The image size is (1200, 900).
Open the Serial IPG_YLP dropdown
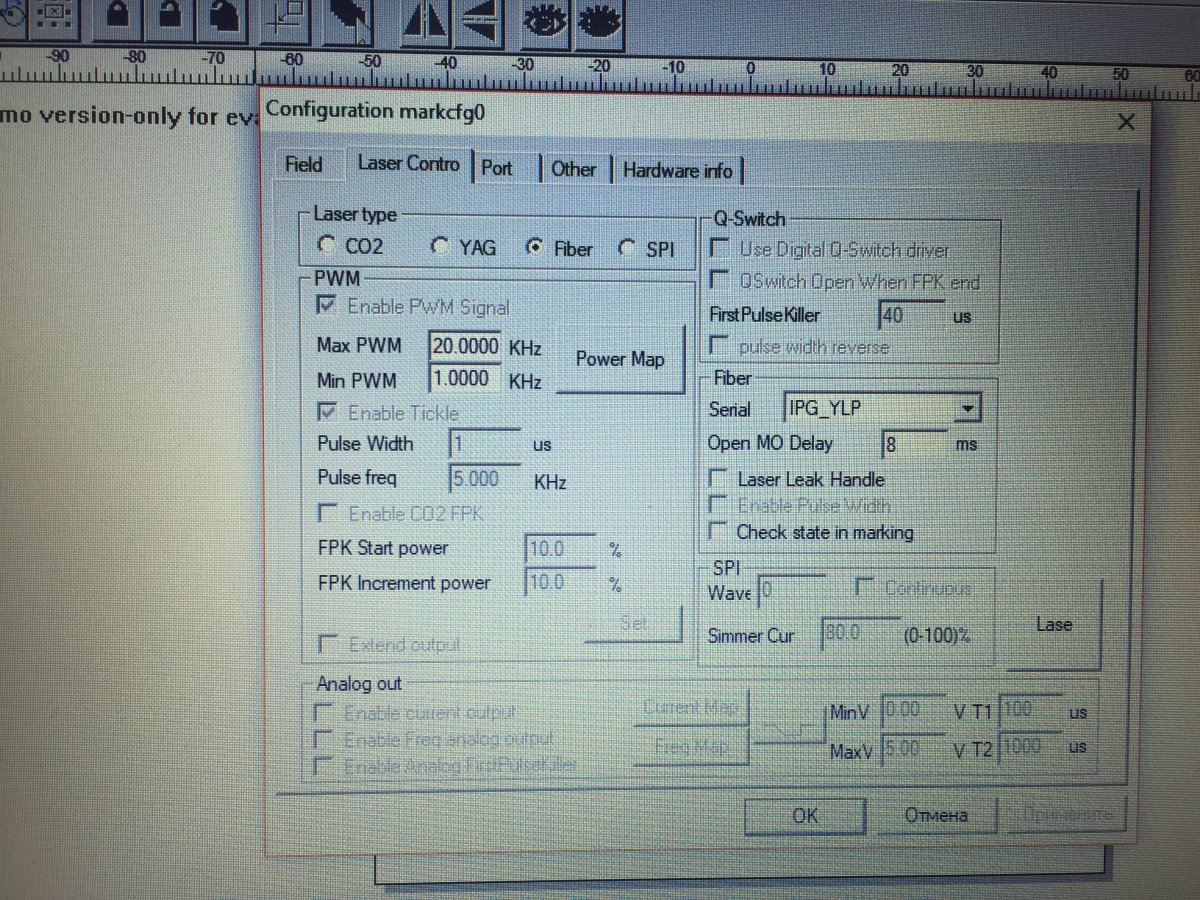point(966,409)
